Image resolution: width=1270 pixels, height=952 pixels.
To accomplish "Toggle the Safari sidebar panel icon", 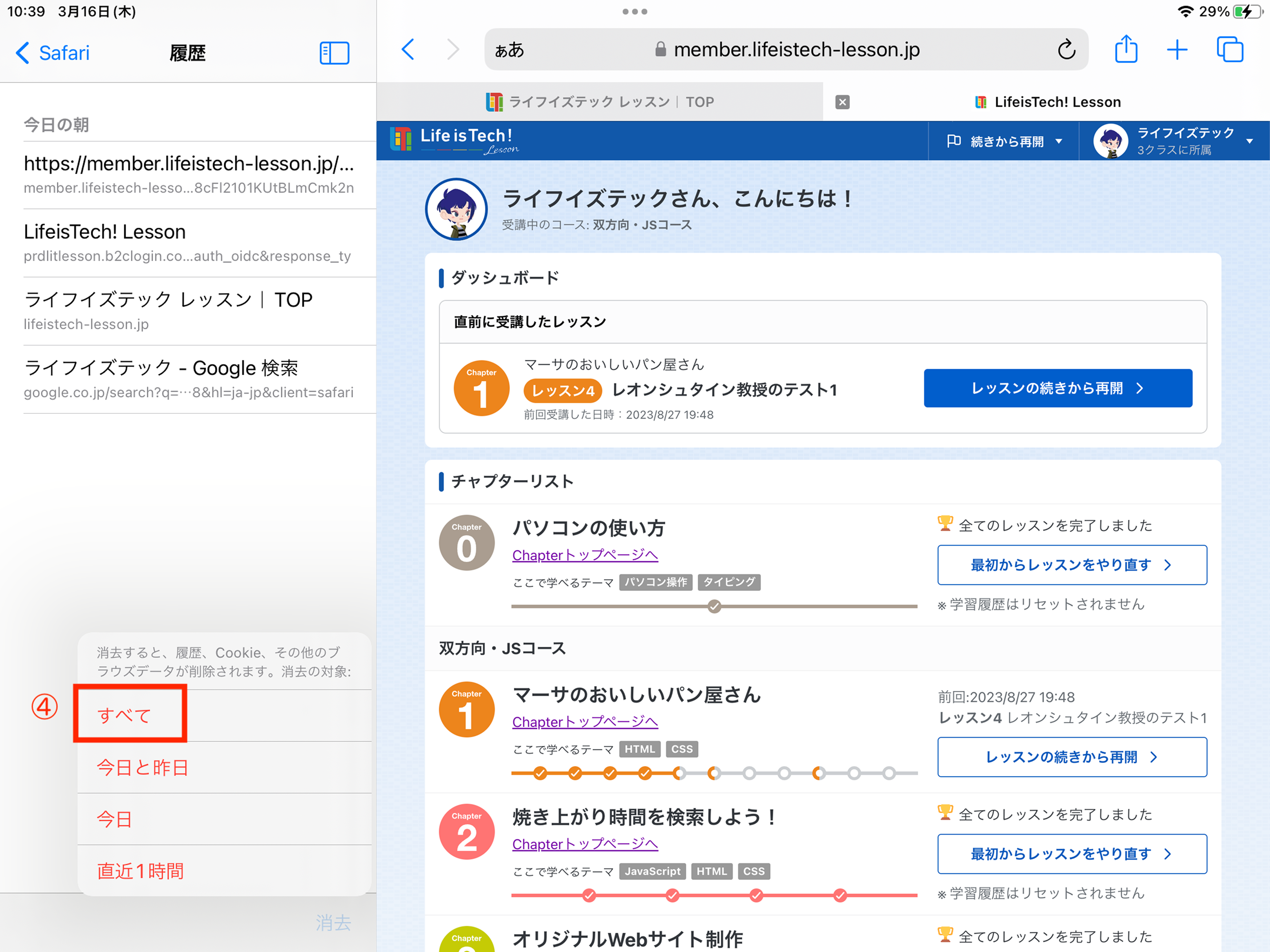I will [334, 53].
